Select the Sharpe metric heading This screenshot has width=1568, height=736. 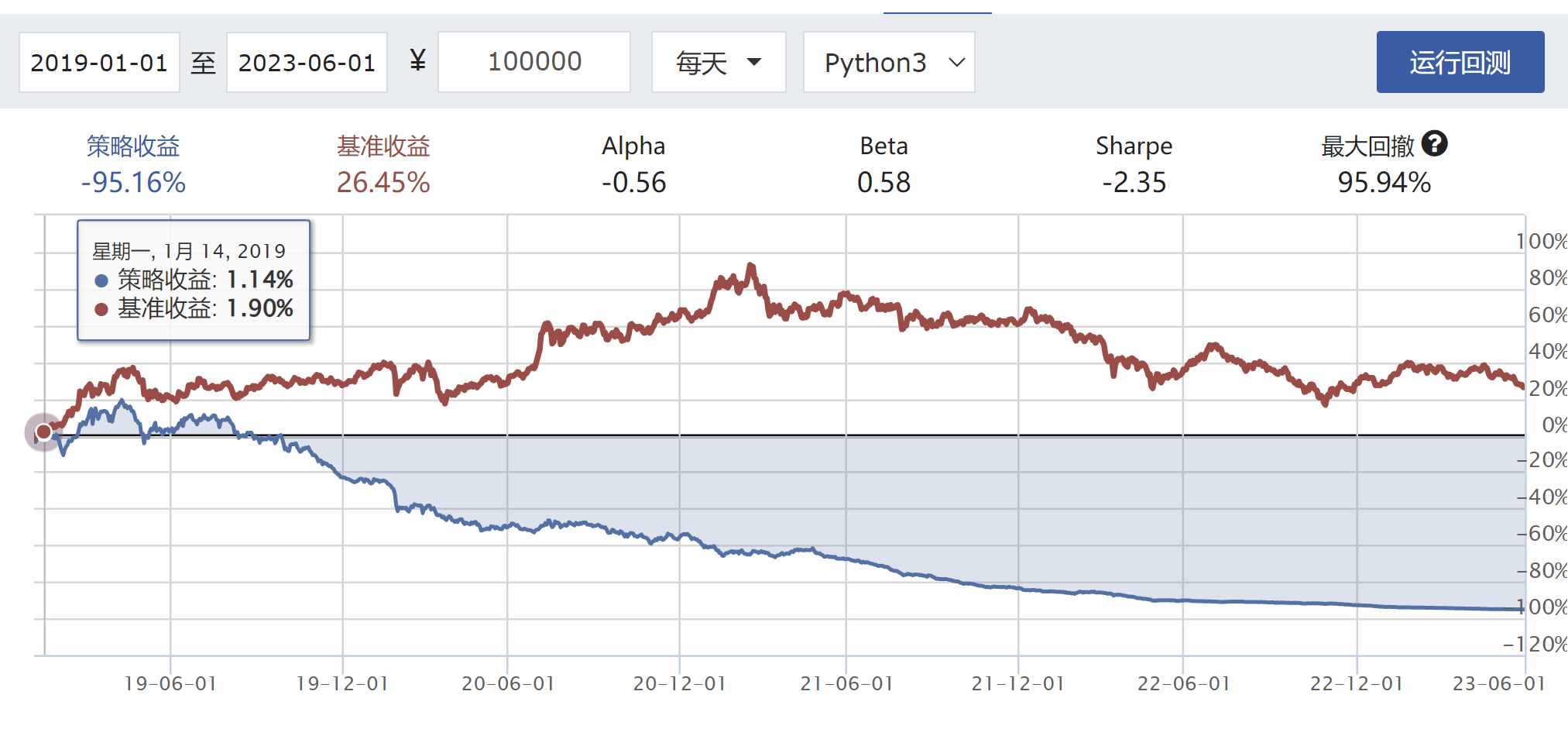pyautogui.click(x=1134, y=146)
